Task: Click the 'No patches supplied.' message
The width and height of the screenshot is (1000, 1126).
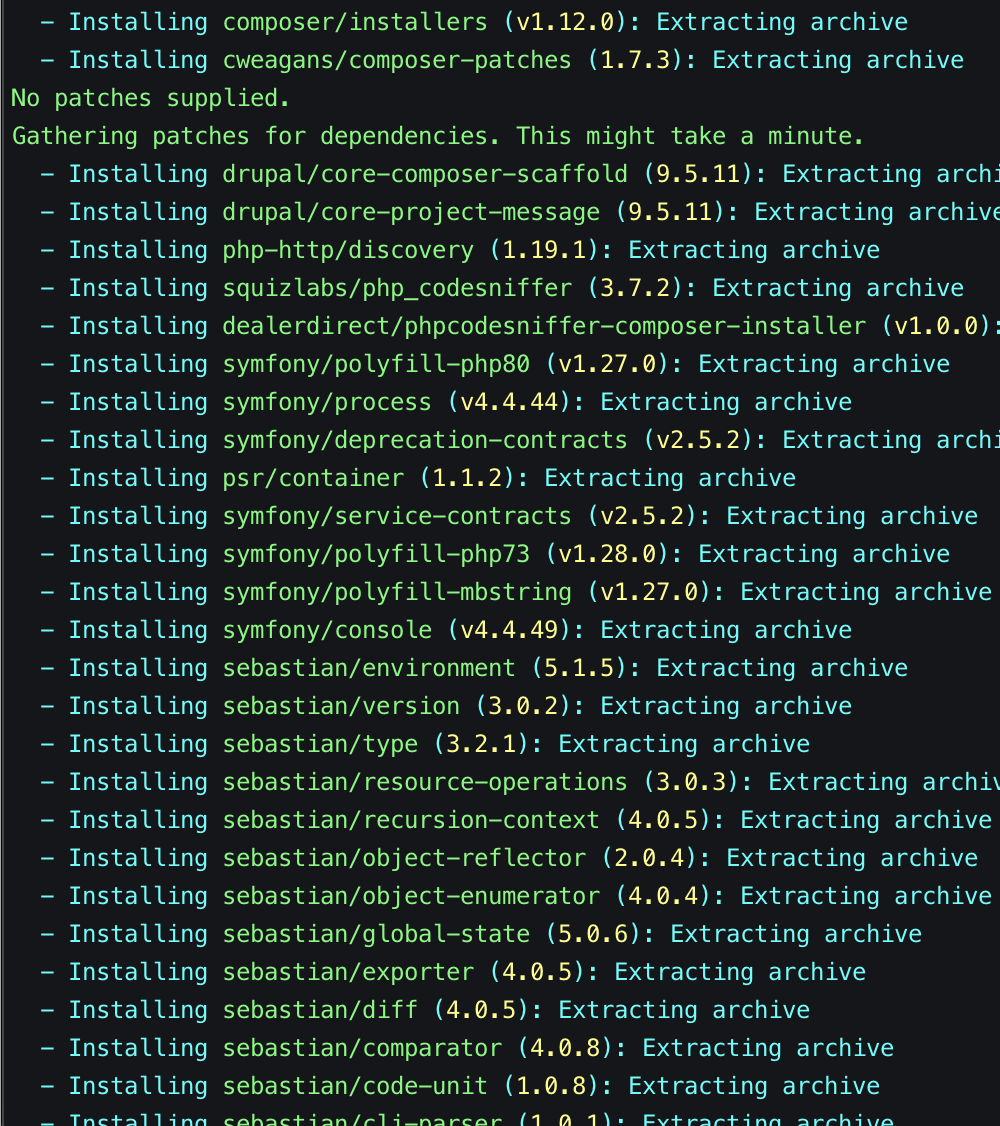Action: [x=148, y=97]
